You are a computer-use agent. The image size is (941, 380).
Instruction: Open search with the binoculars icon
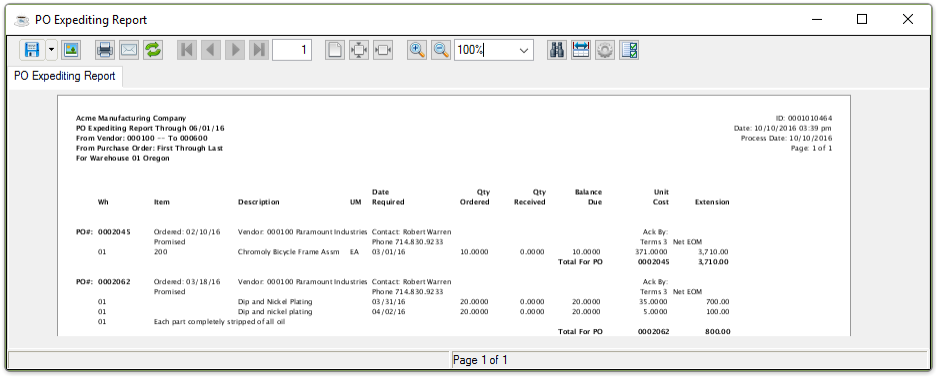click(x=557, y=50)
